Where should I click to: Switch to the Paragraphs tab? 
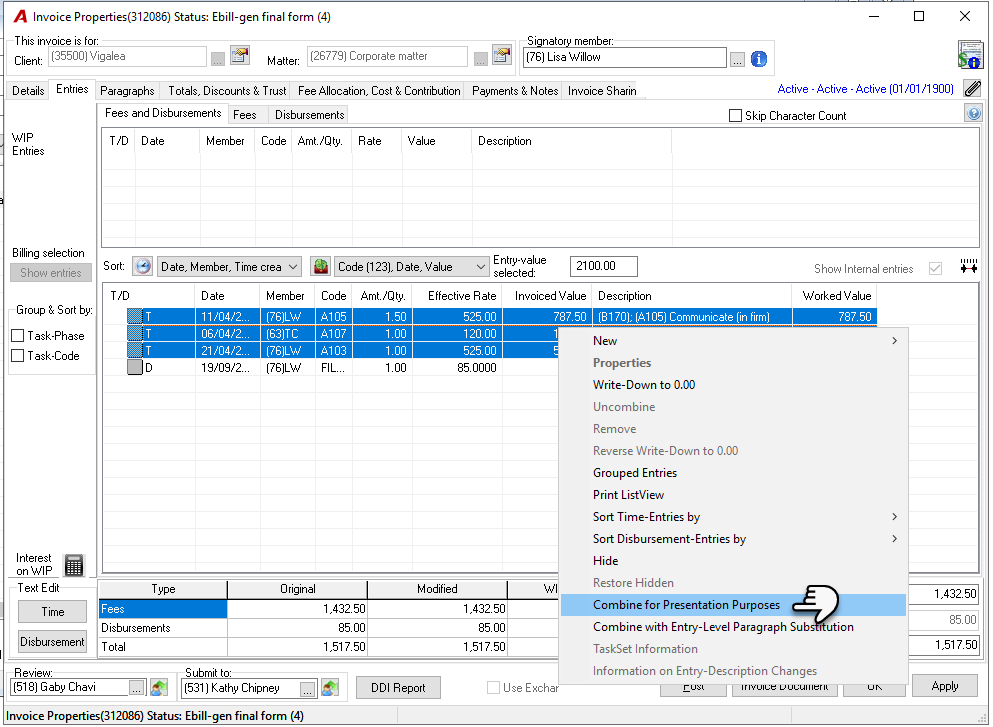click(127, 91)
